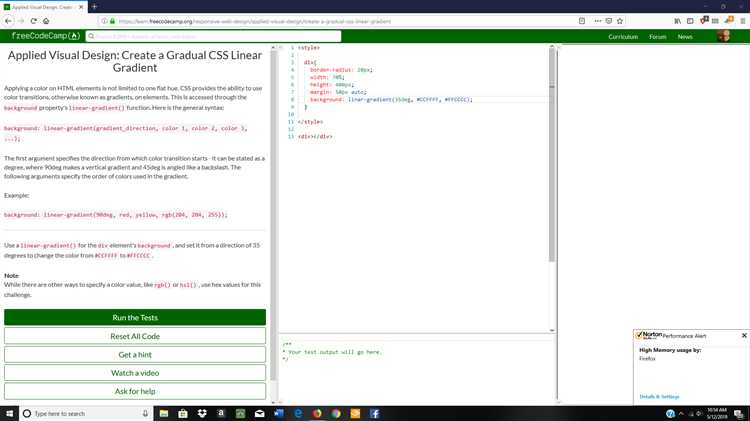Screen dimensions: 750x421
Task: Open a new browser tab
Action: 95,6
